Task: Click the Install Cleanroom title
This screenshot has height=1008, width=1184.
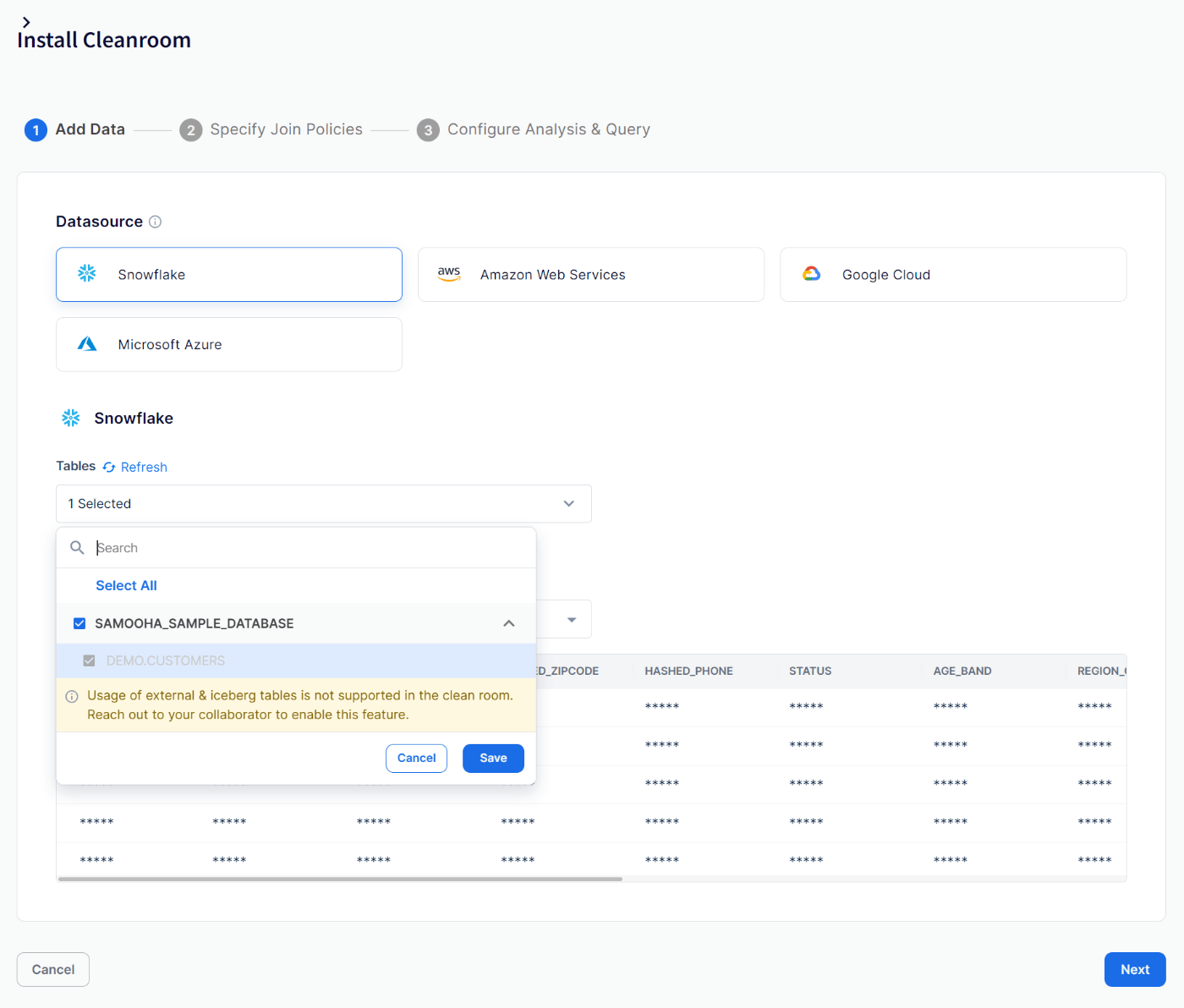Action: point(104,40)
